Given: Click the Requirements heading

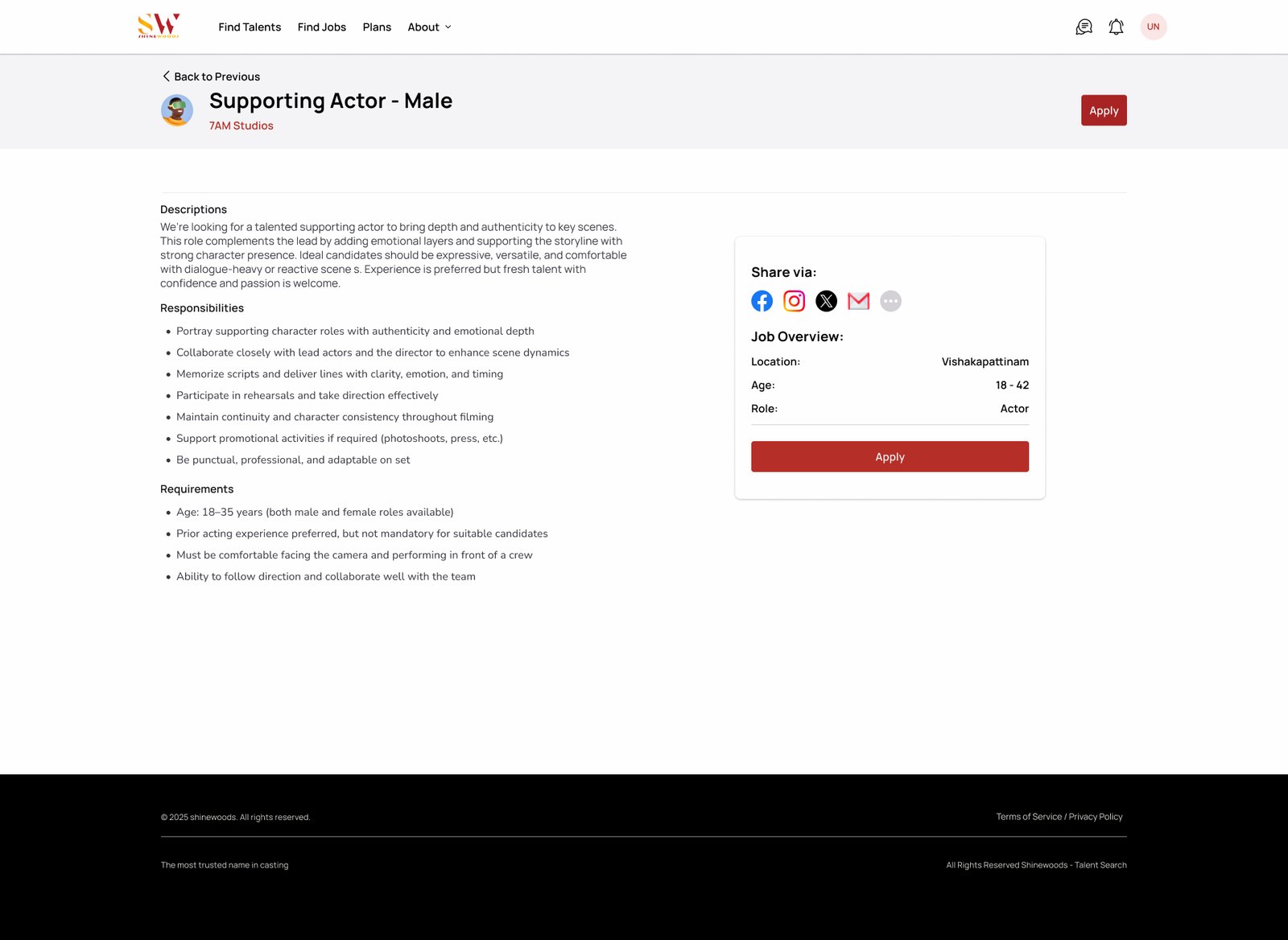Looking at the screenshot, I should click(197, 489).
